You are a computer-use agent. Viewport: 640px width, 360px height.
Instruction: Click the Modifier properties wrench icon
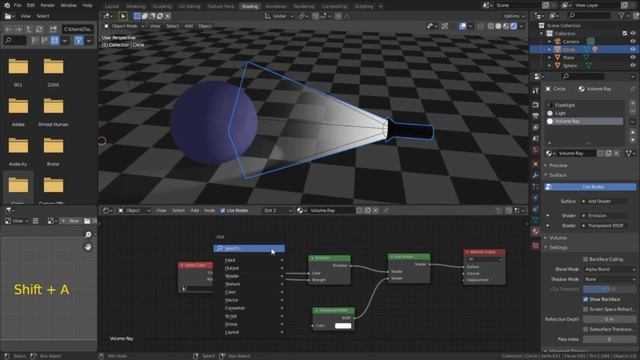click(536, 176)
